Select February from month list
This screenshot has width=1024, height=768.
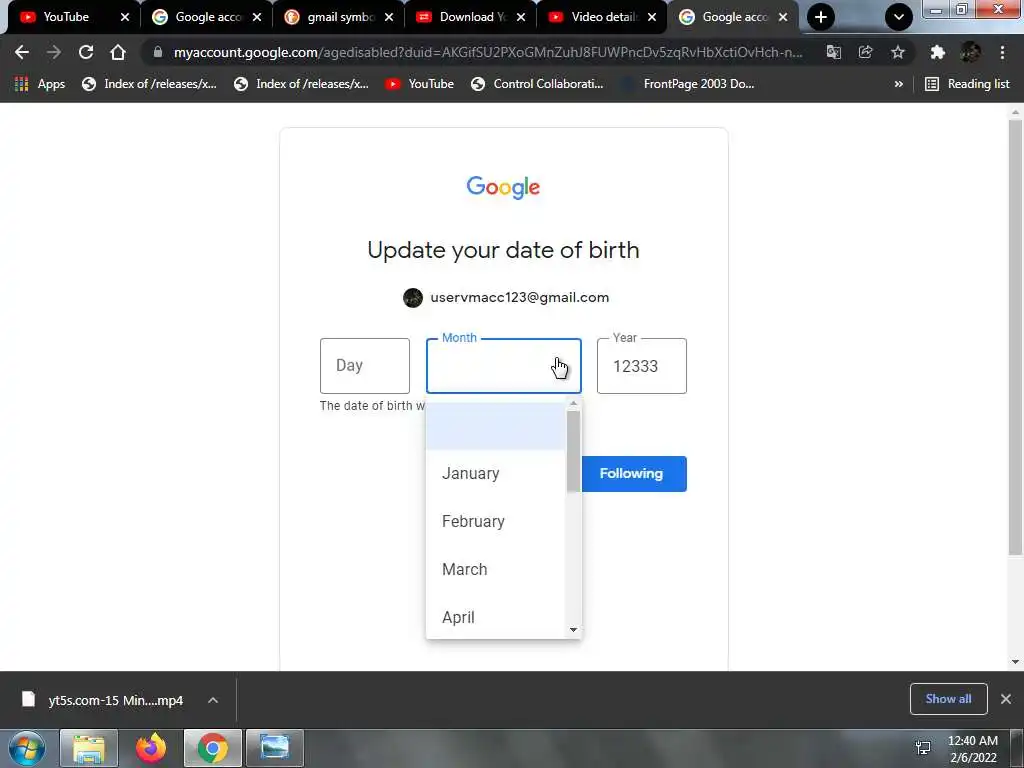pos(496,521)
